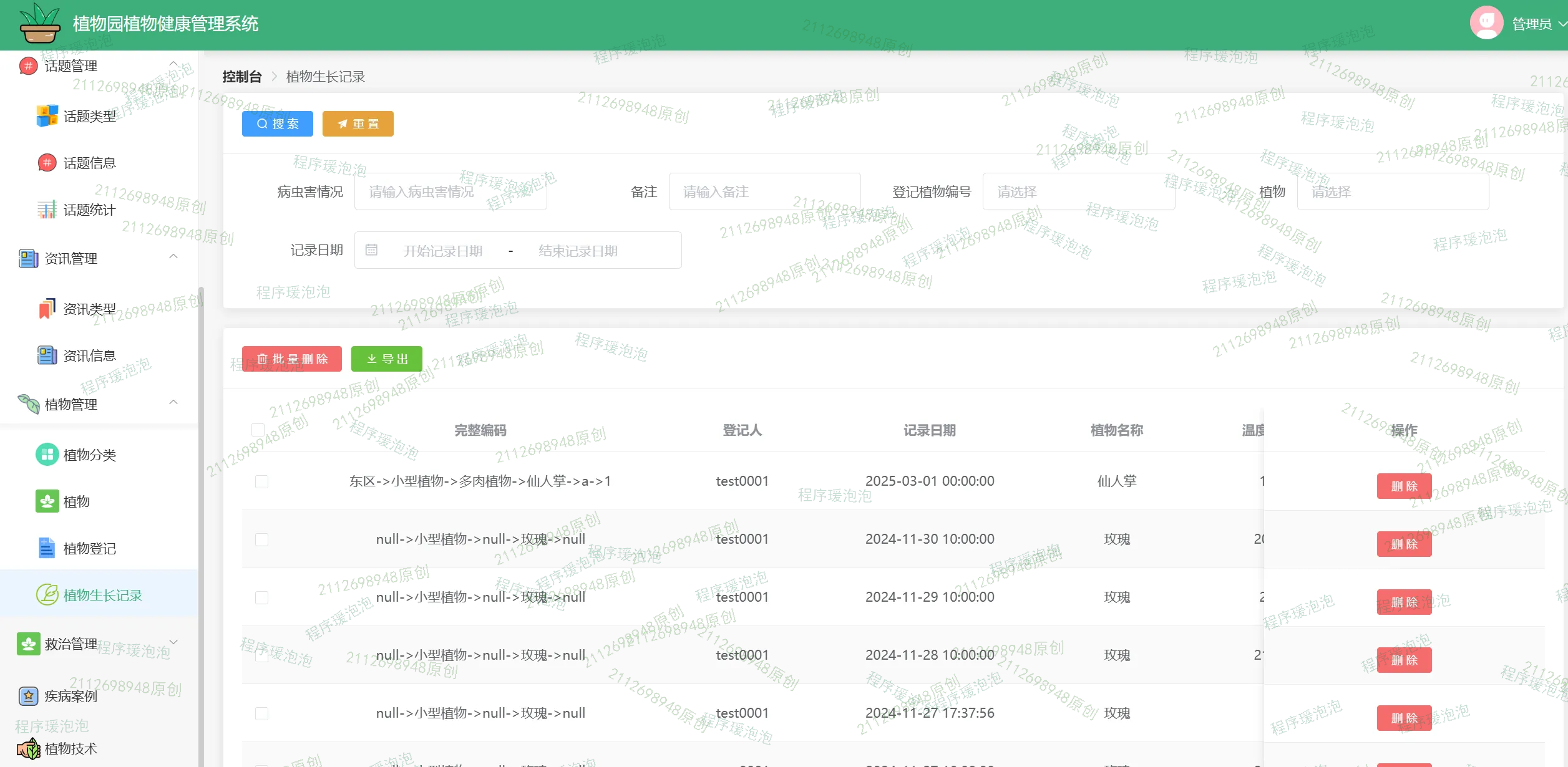
Task: Click the 植物登记 document icon
Action: click(x=47, y=548)
